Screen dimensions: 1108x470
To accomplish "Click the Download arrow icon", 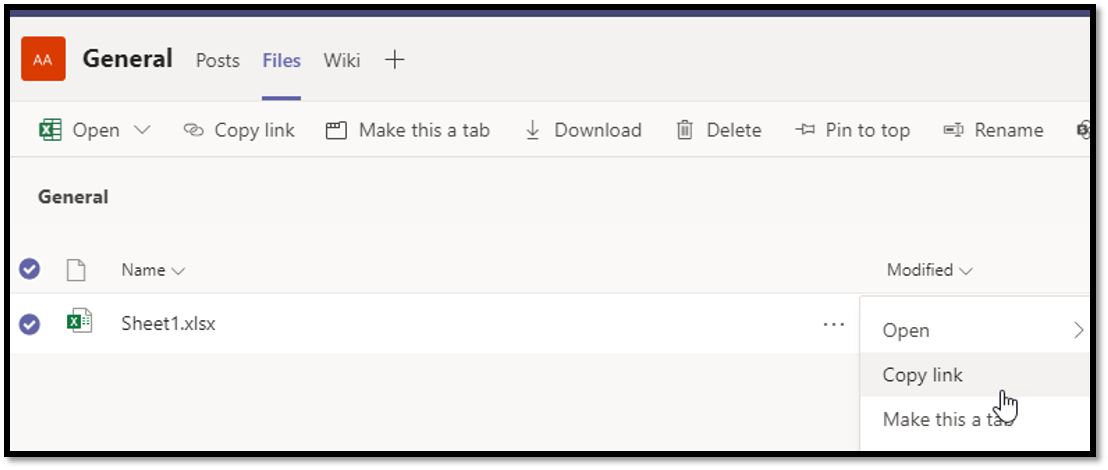I will pyautogui.click(x=532, y=130).
